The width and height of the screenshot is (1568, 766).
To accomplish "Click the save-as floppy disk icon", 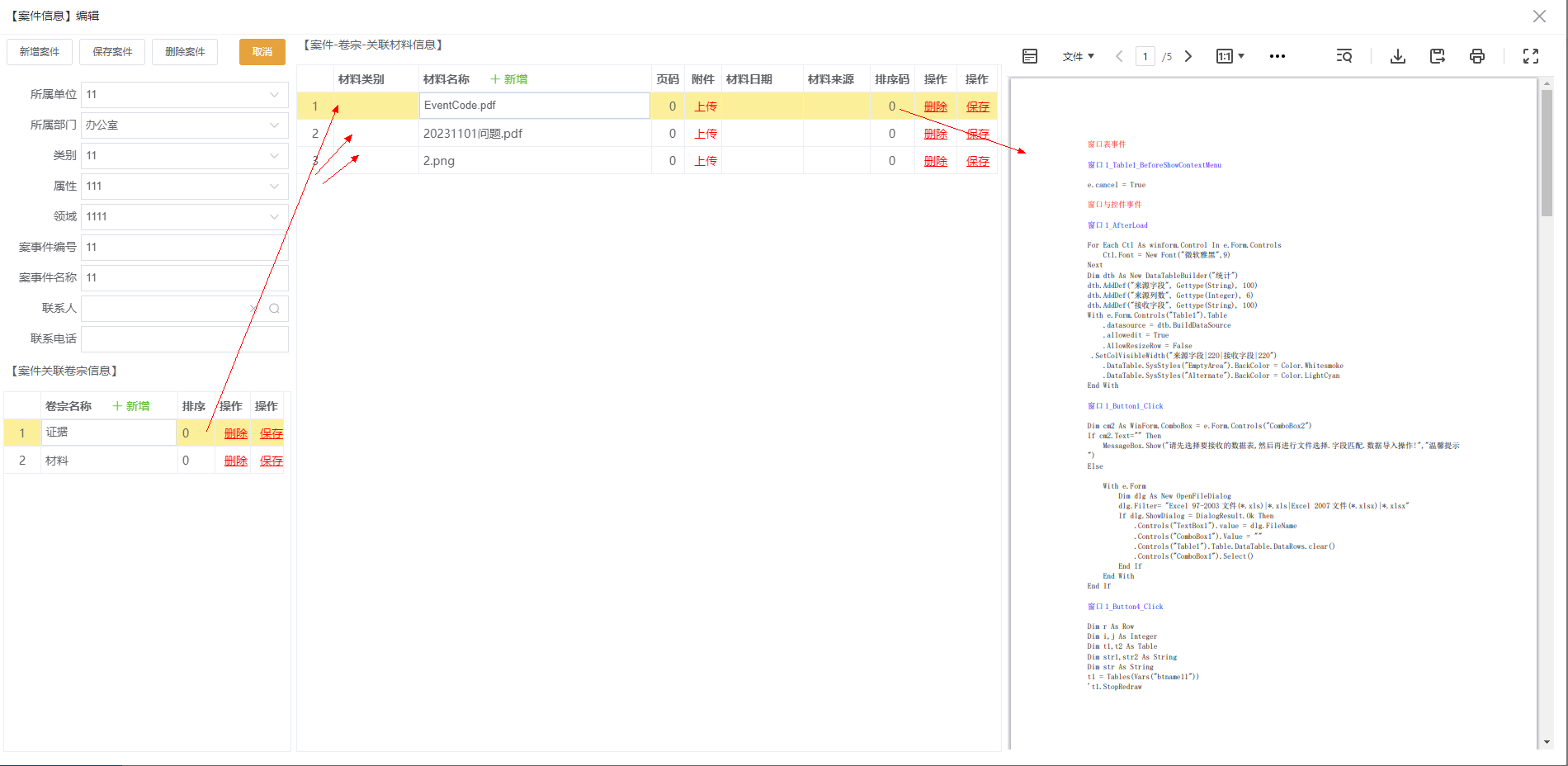I will tap(1438, 56).
